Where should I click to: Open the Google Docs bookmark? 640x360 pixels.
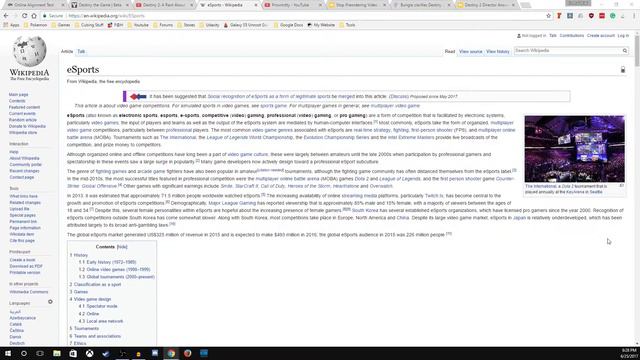coord(288,25)
